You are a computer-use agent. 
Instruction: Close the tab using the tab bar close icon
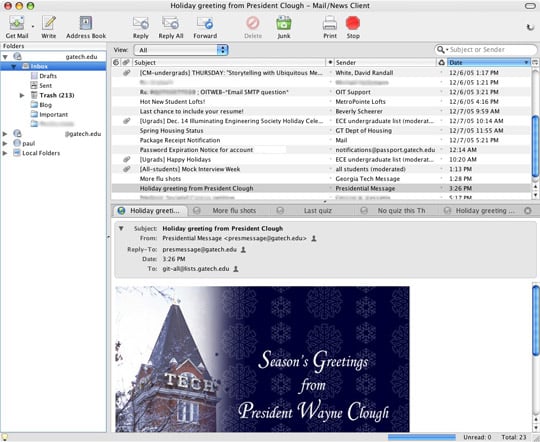[x=528, y=210]
